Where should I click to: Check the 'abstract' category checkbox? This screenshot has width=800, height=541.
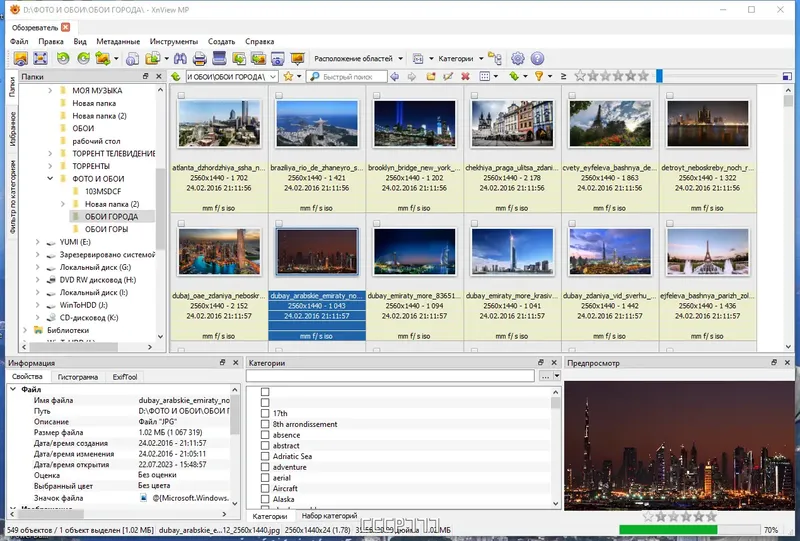(266, 447)
